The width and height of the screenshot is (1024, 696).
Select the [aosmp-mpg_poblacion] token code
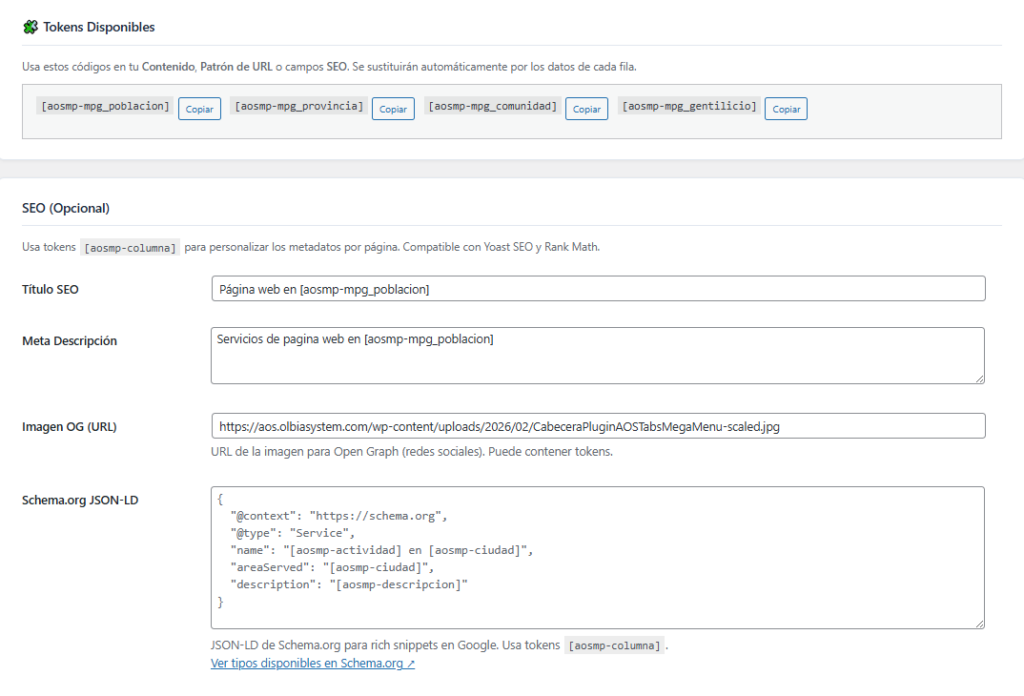coord(105,106)
